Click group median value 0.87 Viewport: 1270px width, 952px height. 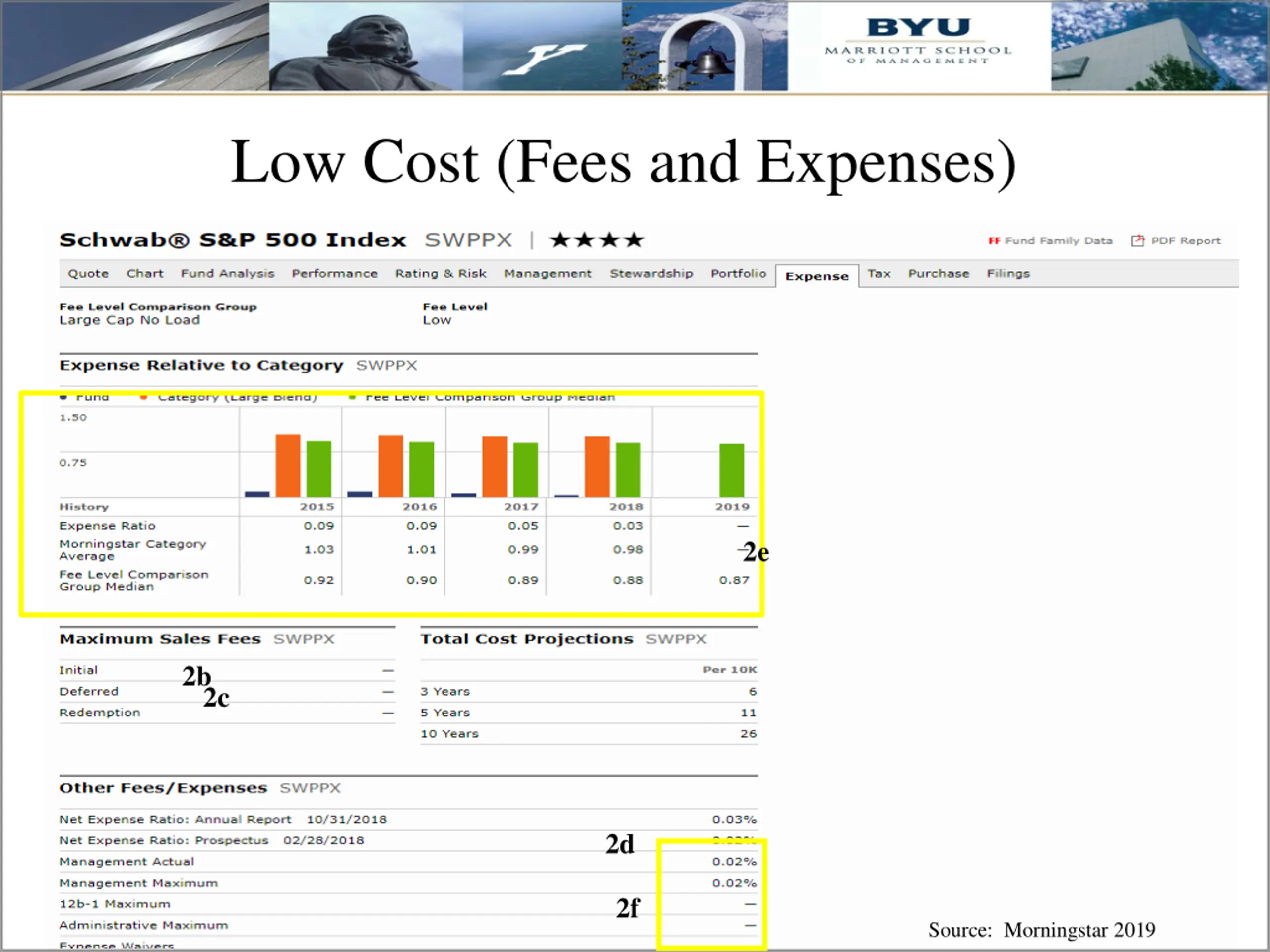(x=734, y=580)
